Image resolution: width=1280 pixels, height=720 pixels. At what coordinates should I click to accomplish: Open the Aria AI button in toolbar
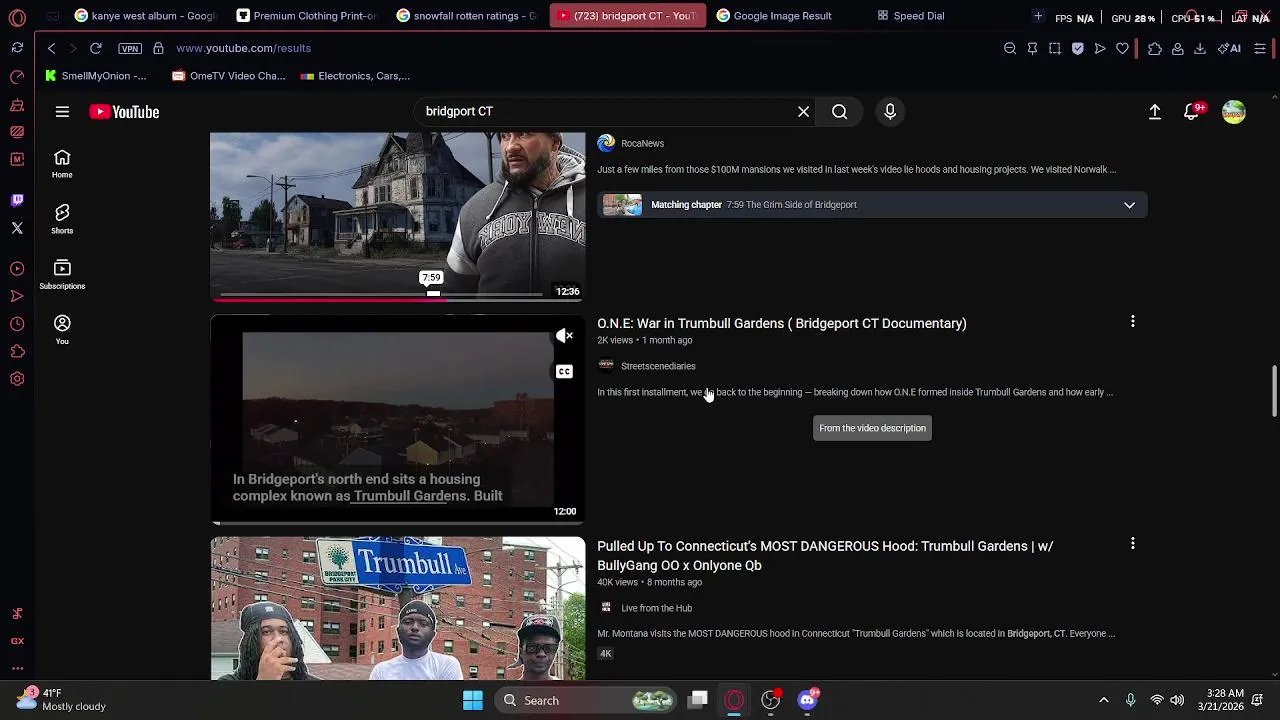(1229, 48)
